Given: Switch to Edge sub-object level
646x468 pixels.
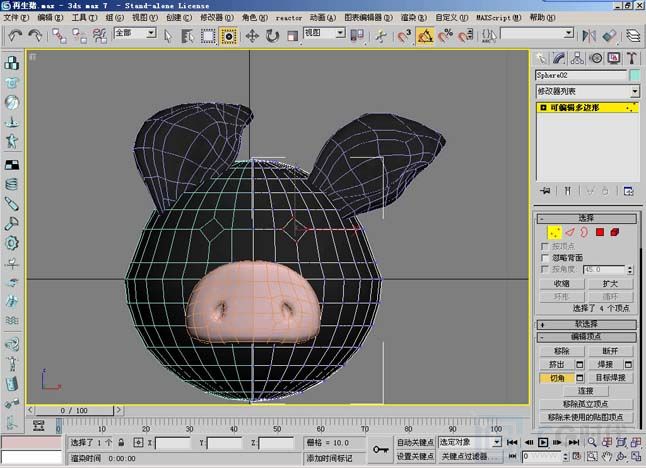Looking at the screenshot, I should (x=570, y=232).
